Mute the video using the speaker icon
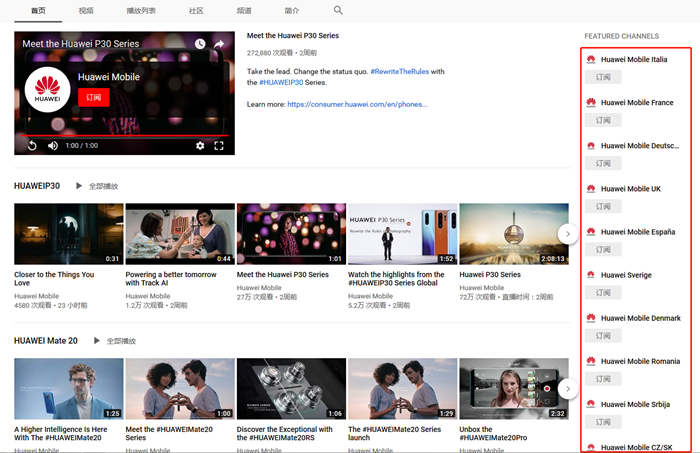 pyautogui.click(x=52, y=145)
